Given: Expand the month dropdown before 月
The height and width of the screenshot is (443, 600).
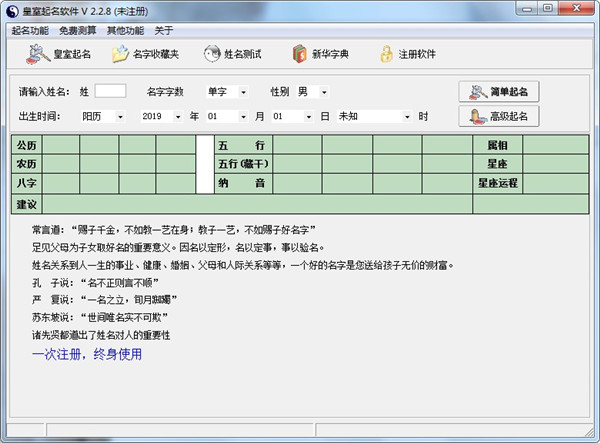Looking at the screenshot, I should 243,116.
